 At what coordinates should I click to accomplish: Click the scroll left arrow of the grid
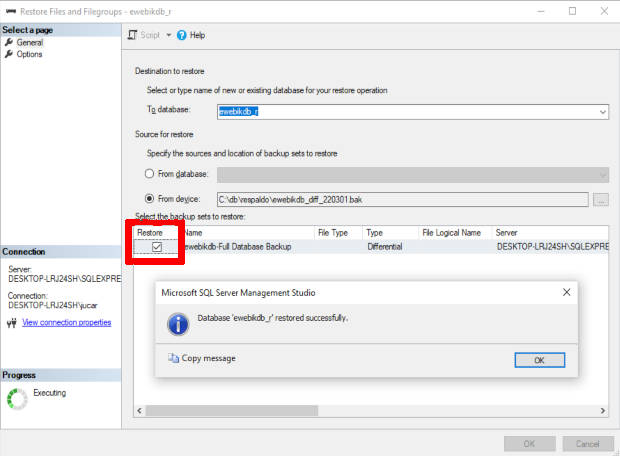[x=140, y=411]
